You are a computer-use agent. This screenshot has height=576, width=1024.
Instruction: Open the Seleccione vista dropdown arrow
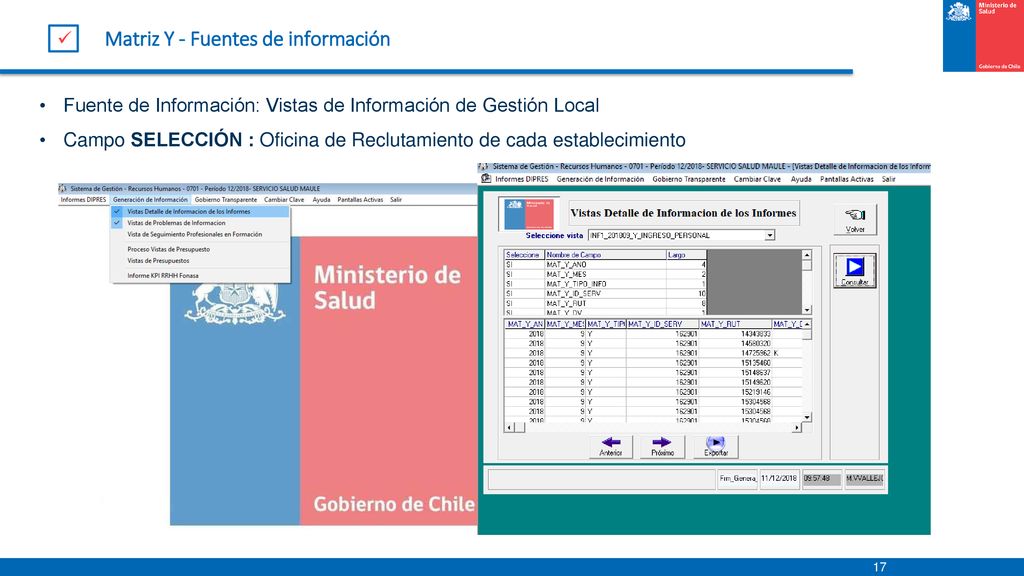(x=770, y=235)
